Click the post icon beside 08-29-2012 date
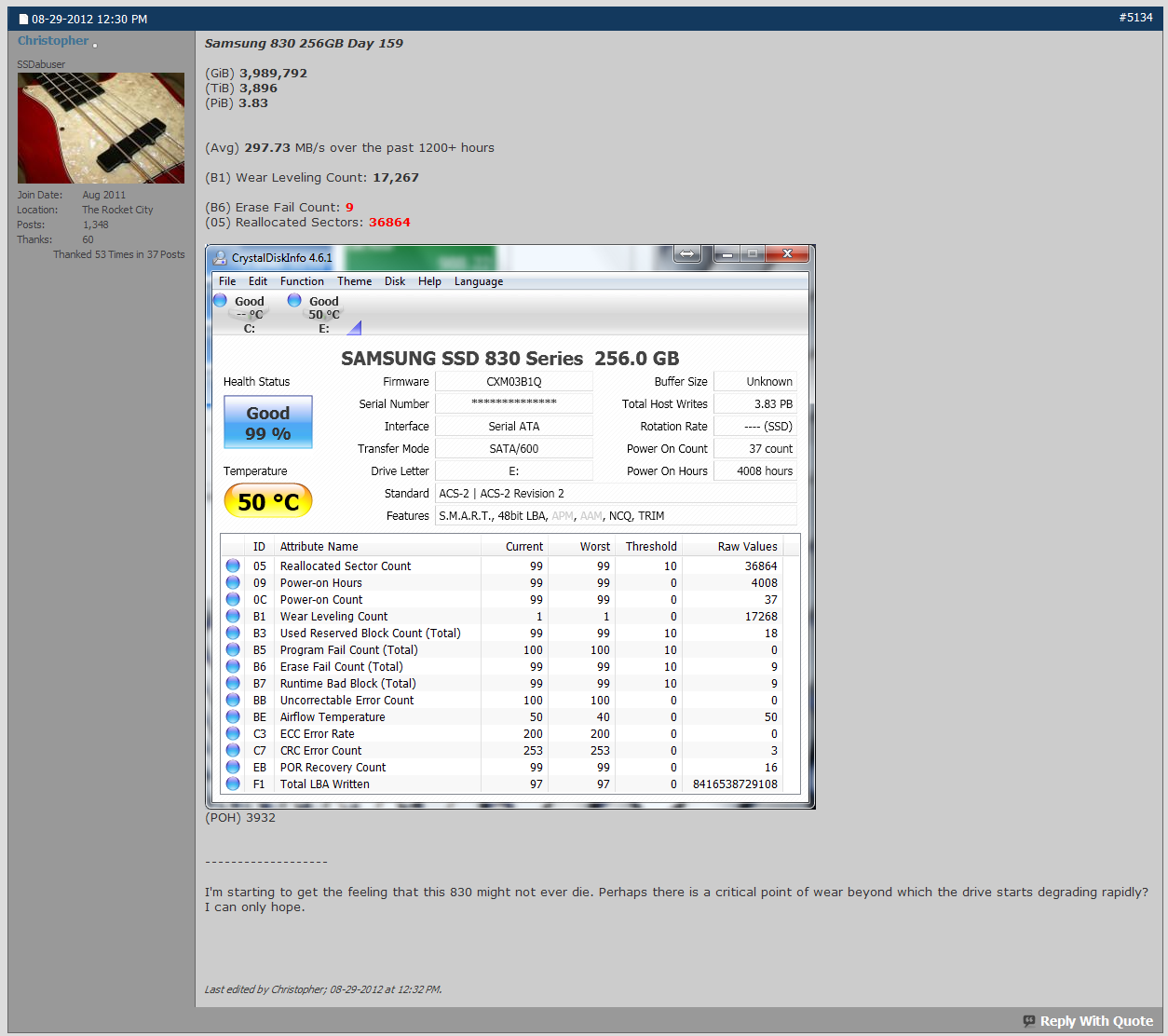Viewport: 1168px width, 1036px height. coord(23,19)
